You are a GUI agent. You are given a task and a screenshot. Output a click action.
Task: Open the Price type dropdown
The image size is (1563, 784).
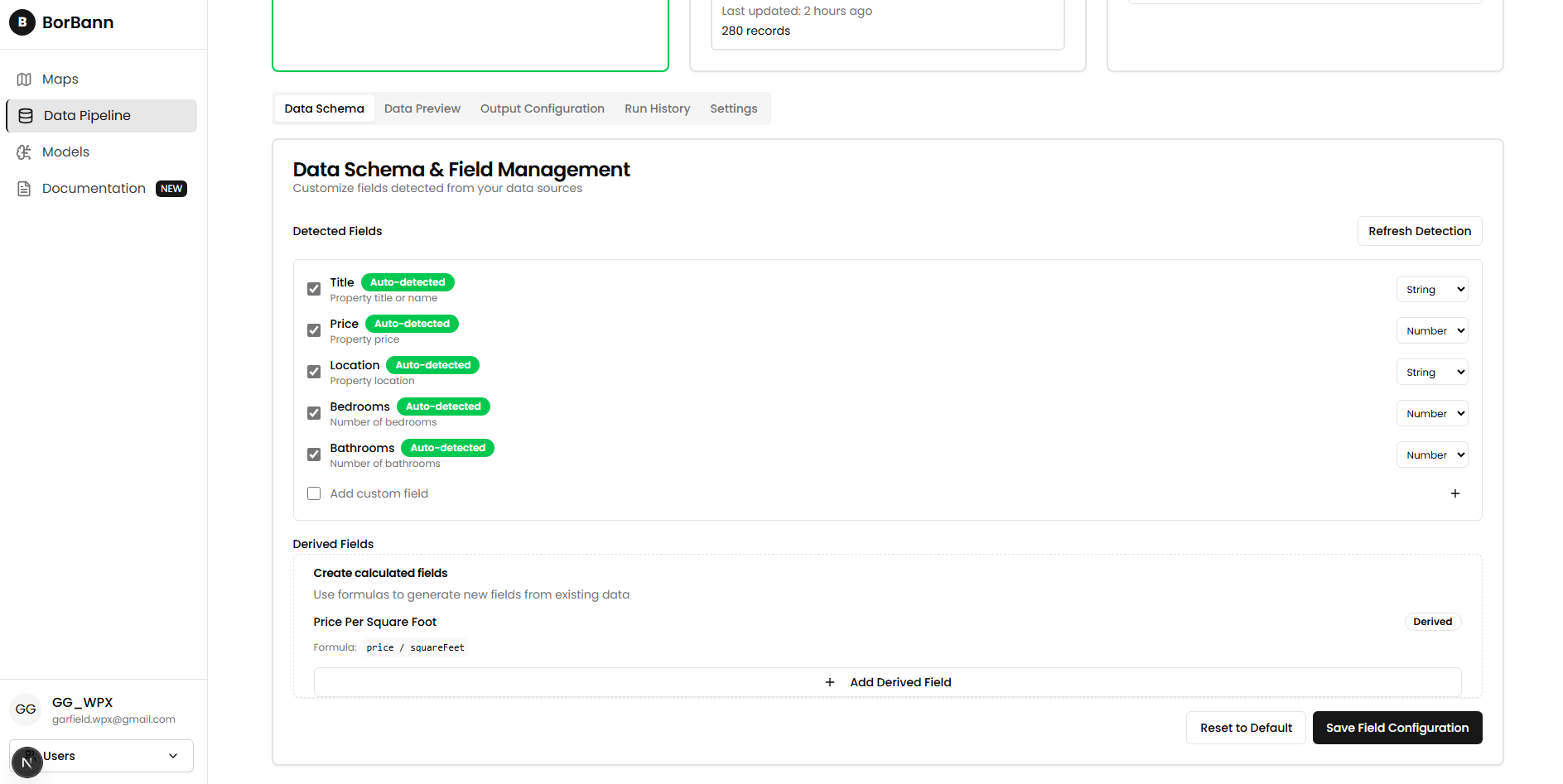[1431, 331]
